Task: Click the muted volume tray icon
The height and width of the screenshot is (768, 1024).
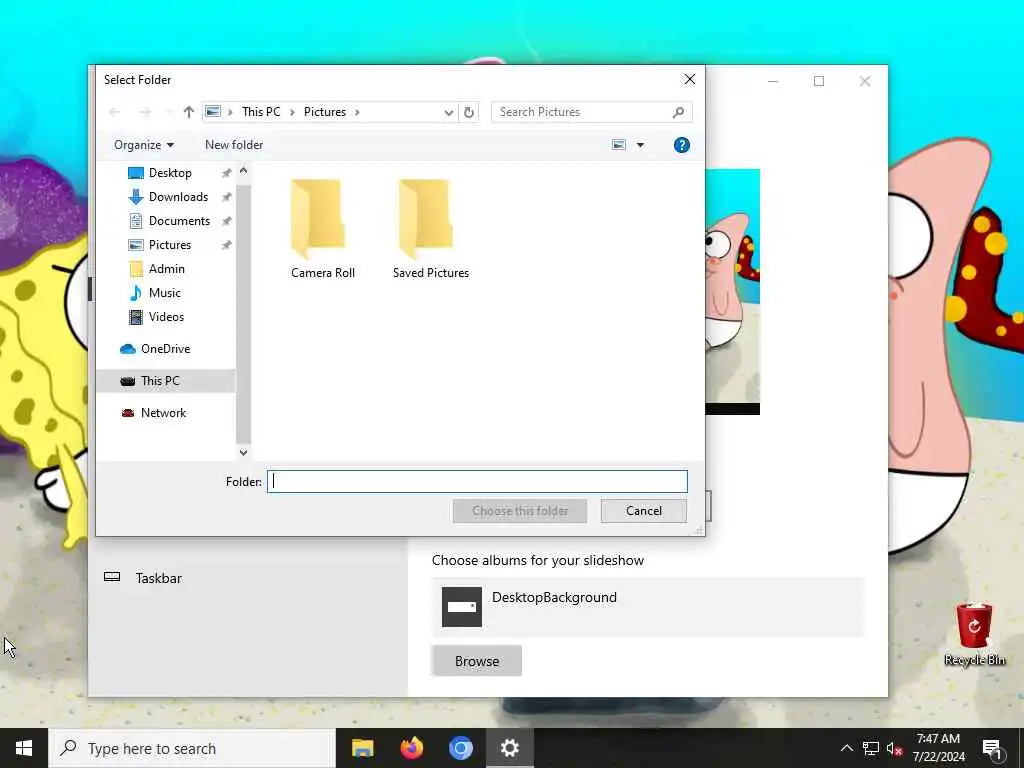Action: pos(895,748)
